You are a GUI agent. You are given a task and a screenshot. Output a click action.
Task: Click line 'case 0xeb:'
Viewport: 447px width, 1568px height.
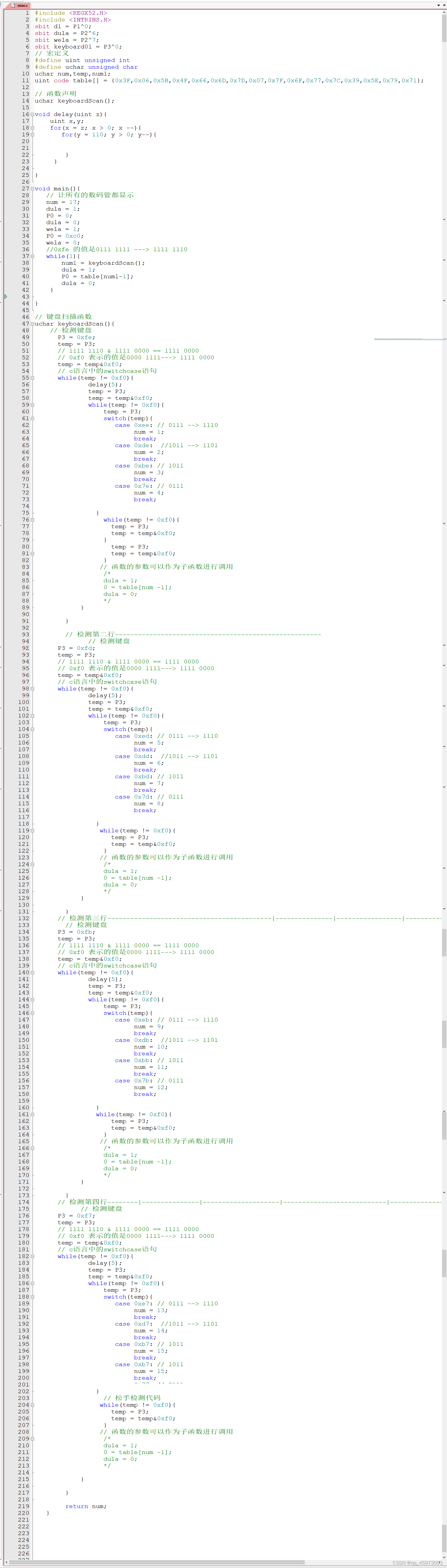[x=166, y=1019]
